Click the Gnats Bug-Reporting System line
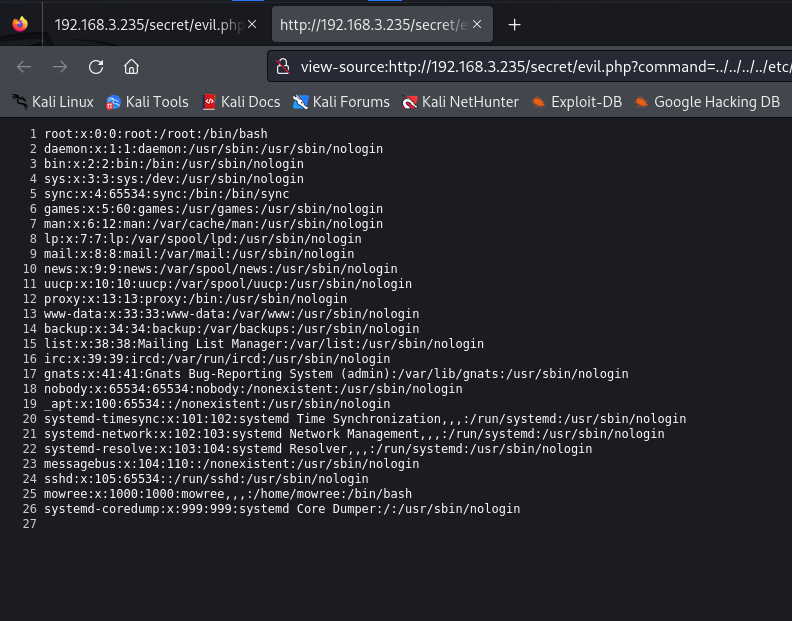This screenshot has height=621, width=792. click(336, 374)
